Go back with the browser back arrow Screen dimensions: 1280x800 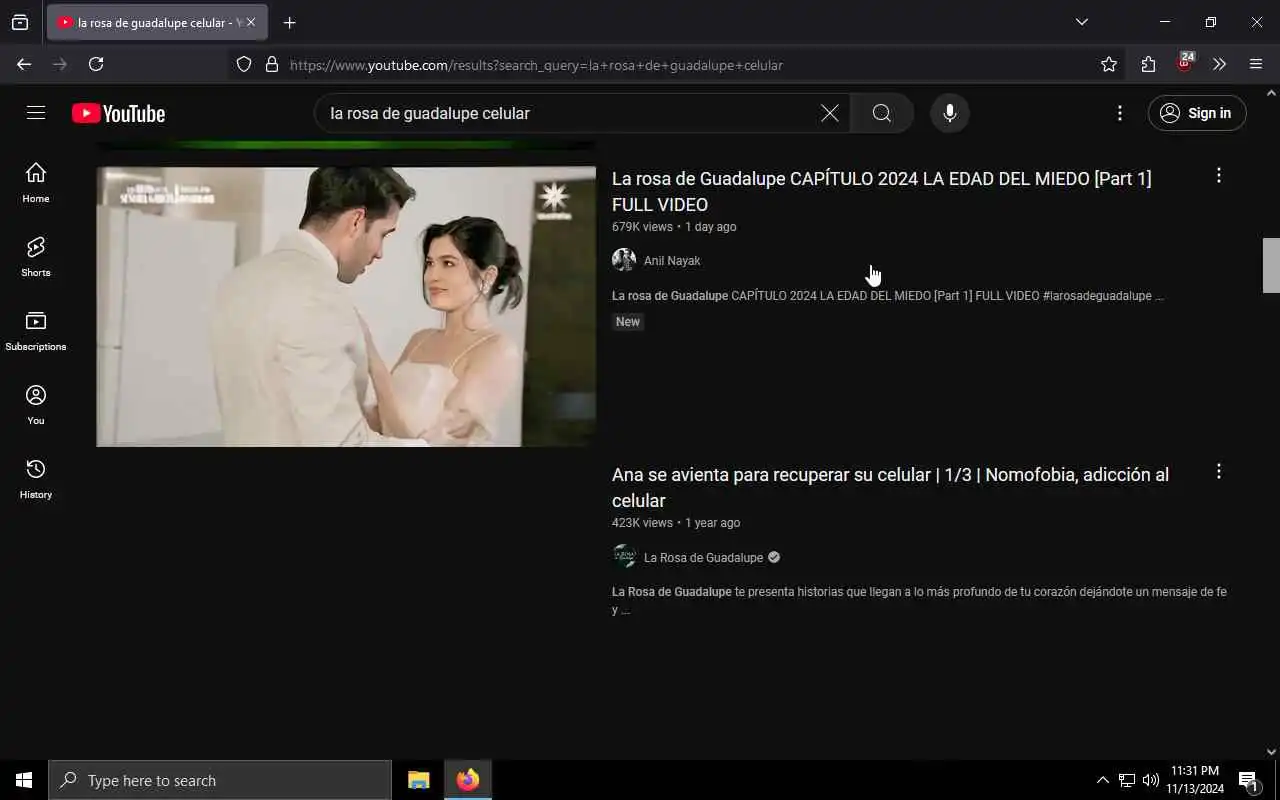click(24, 64)
